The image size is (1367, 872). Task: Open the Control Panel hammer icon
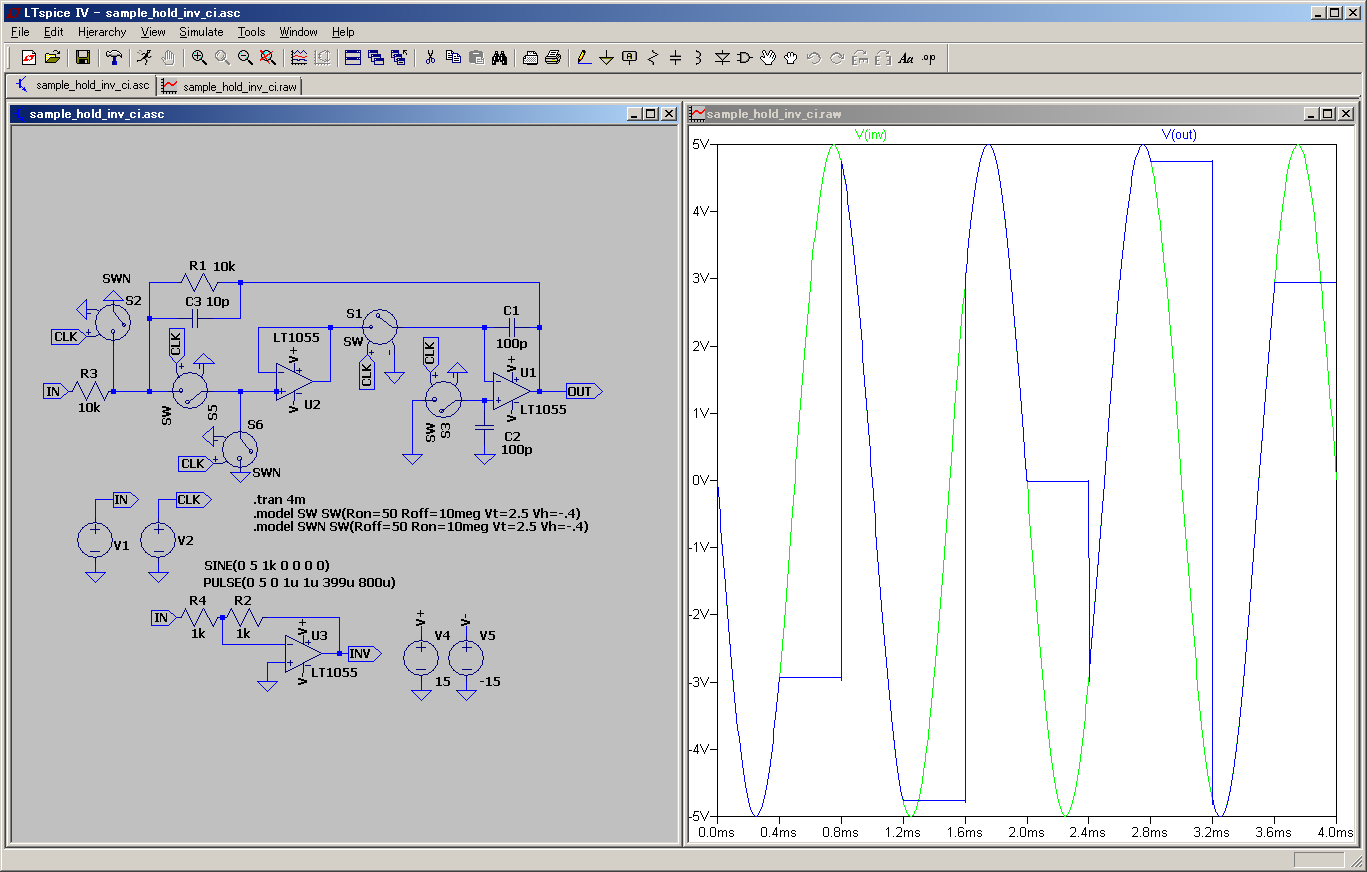click(x=115, y=58)
